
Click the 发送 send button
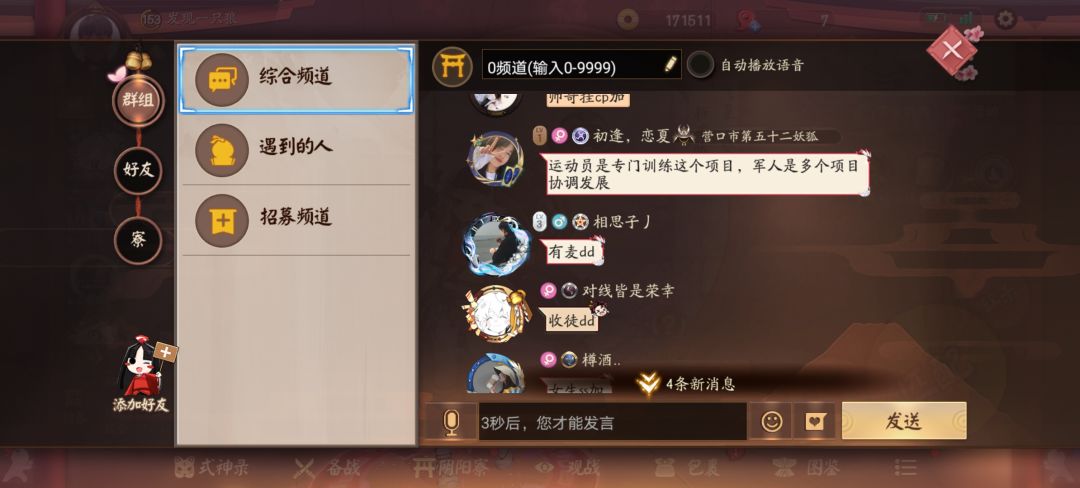904,421
